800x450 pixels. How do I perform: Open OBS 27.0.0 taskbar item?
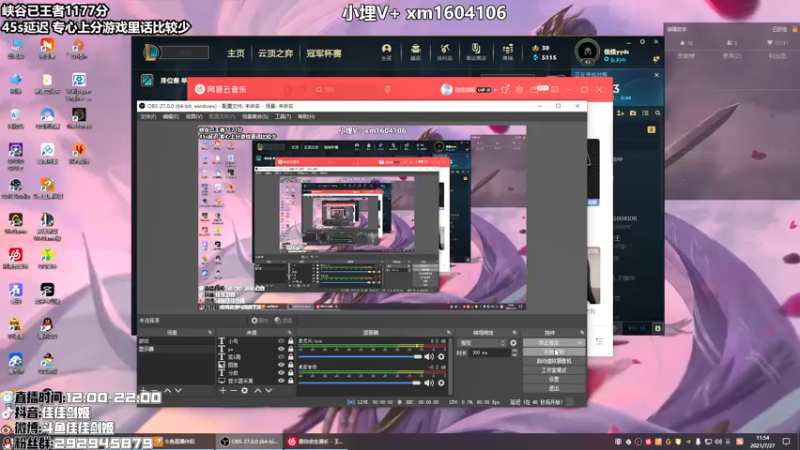(249, 441)
